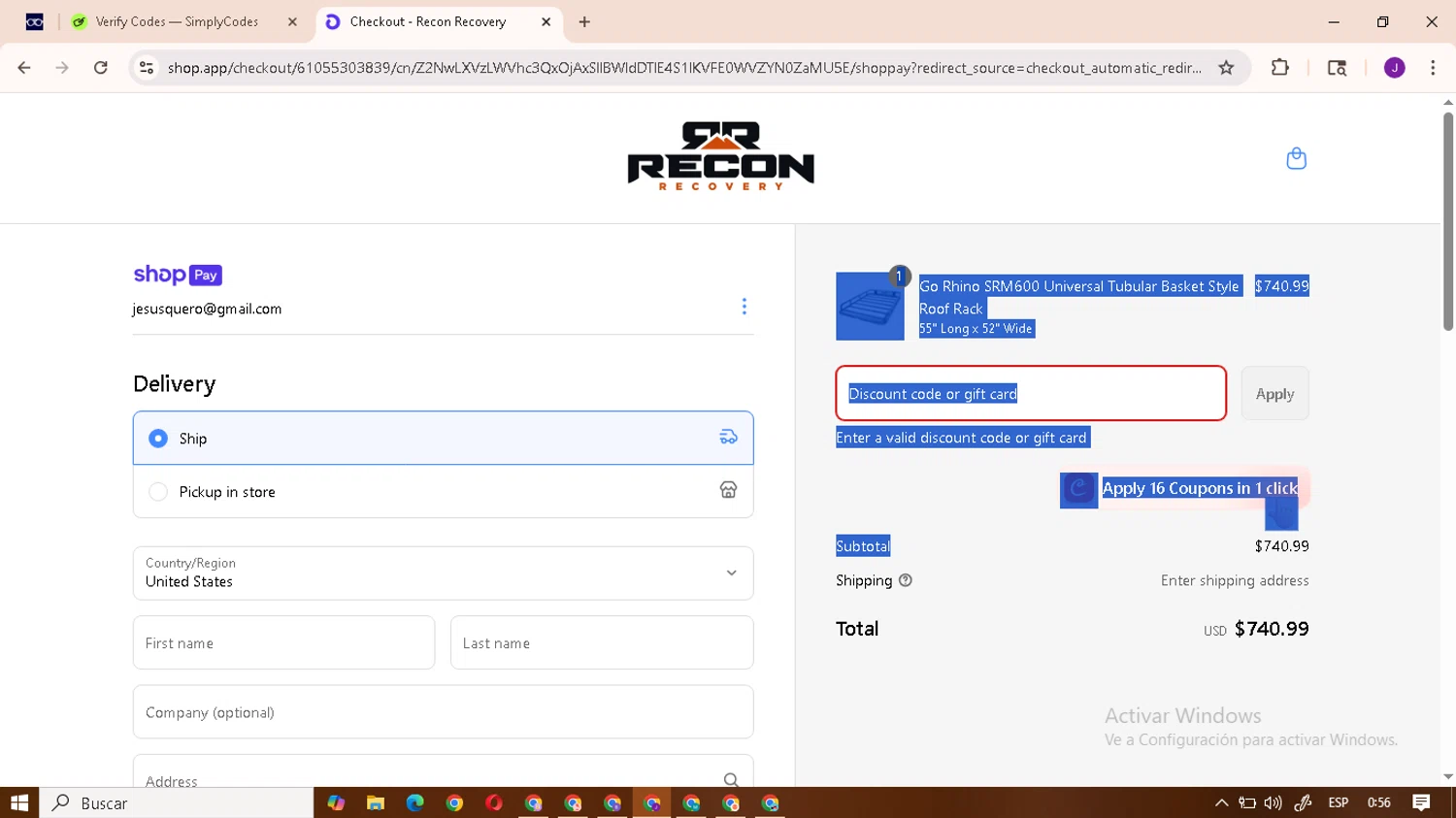The height and width of the screenshot is (818, 1456).
Task: Reload the checkout page
Action: (101, 68)
